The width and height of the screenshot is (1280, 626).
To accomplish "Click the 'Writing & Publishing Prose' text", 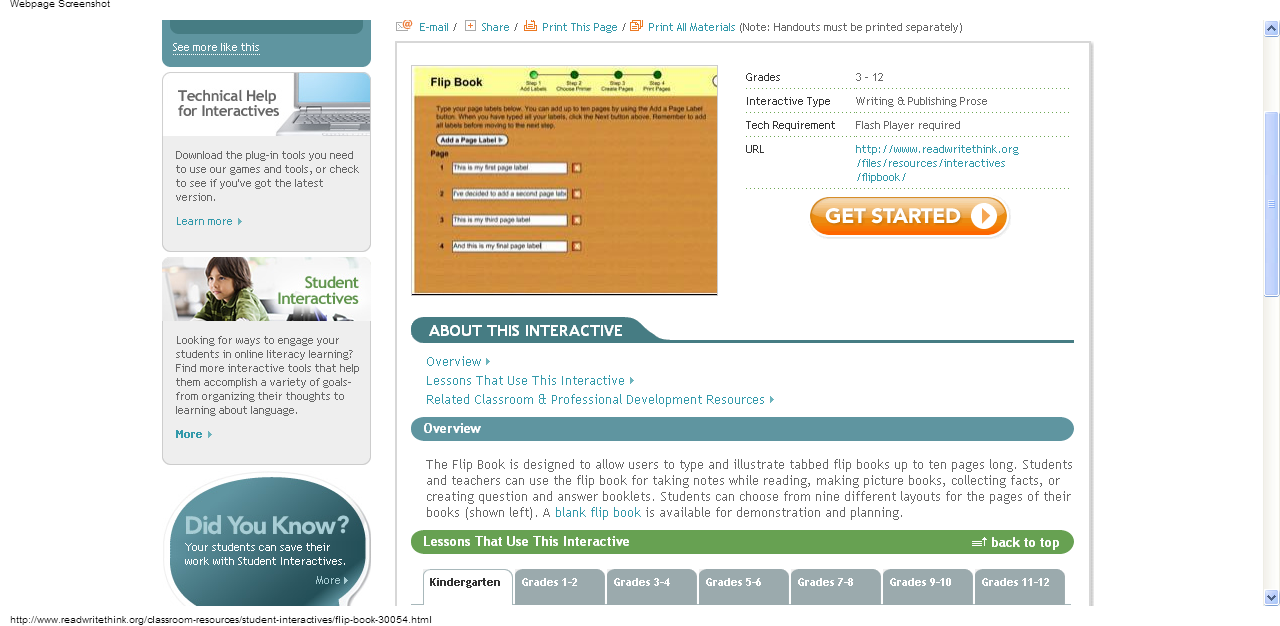I will (921, 101).
